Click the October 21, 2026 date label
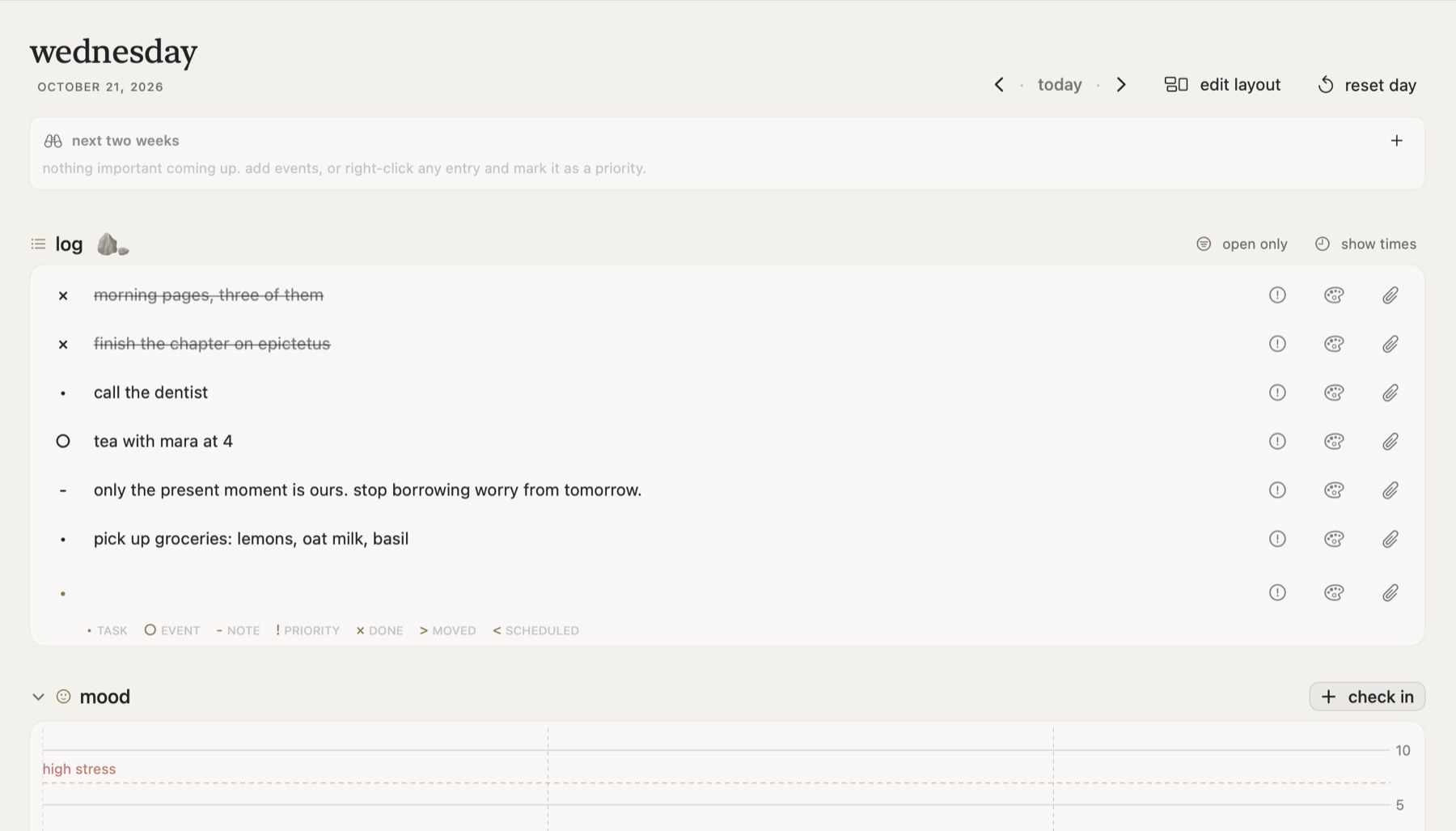 point(100,87)
